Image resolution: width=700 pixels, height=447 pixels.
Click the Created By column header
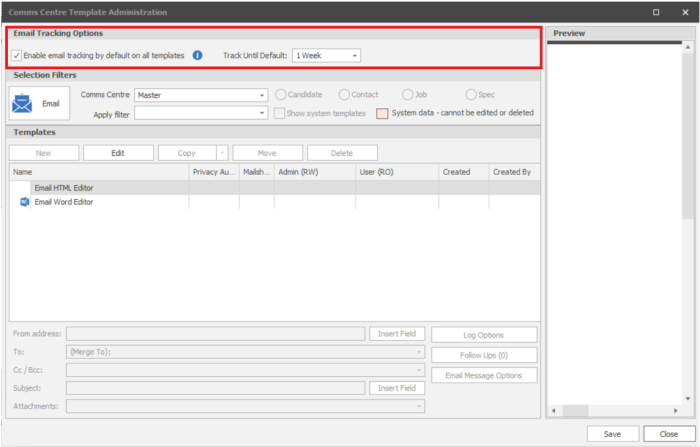tap(512, 172)
